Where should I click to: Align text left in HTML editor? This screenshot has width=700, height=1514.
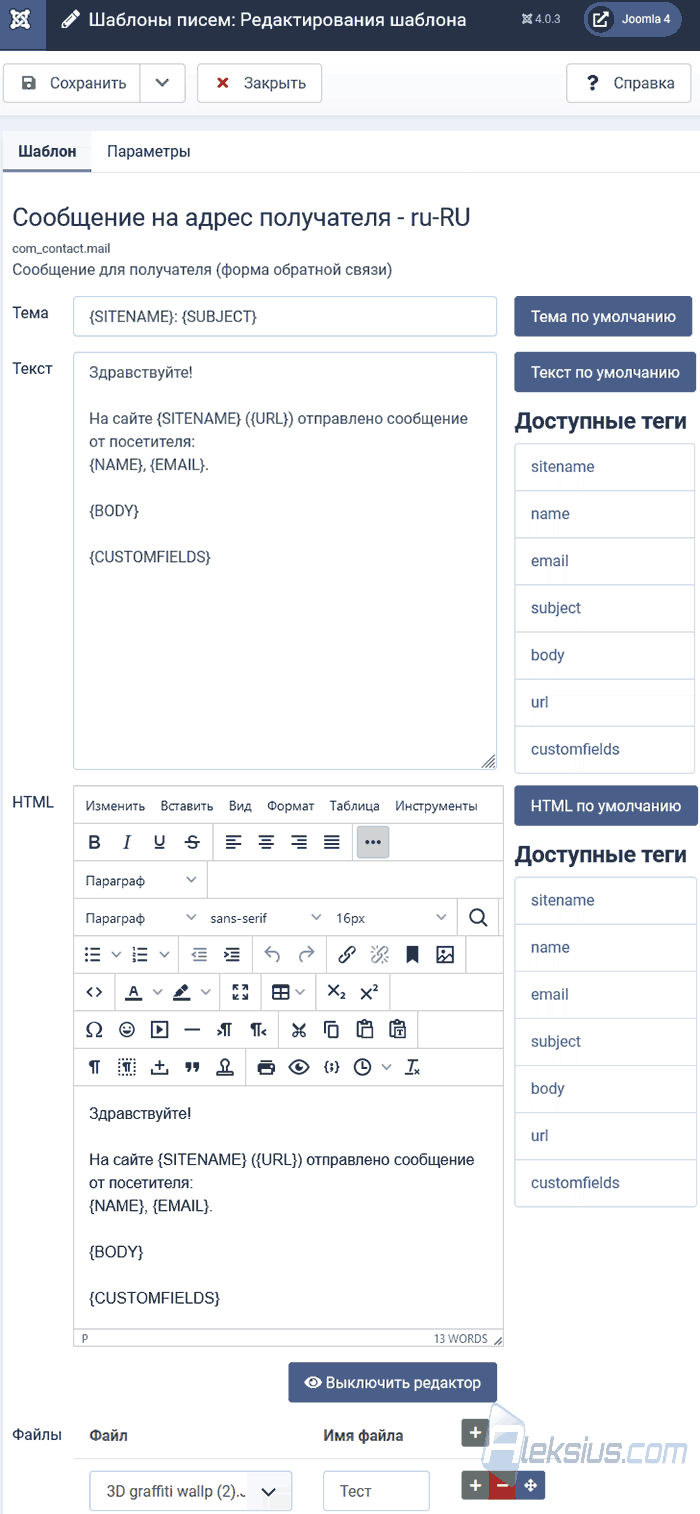233,842
